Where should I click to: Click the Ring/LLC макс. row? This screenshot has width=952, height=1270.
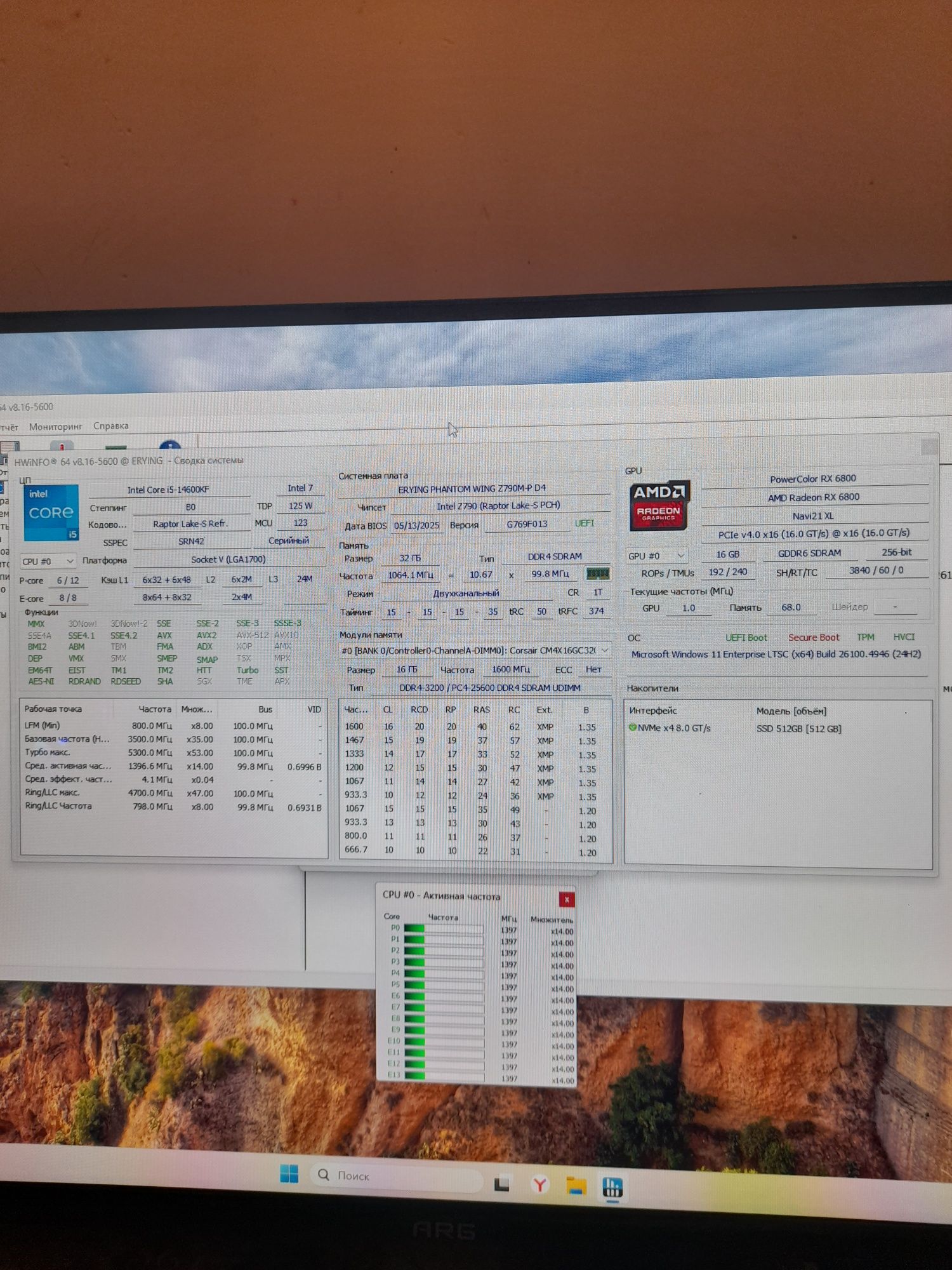coord(173,792)
